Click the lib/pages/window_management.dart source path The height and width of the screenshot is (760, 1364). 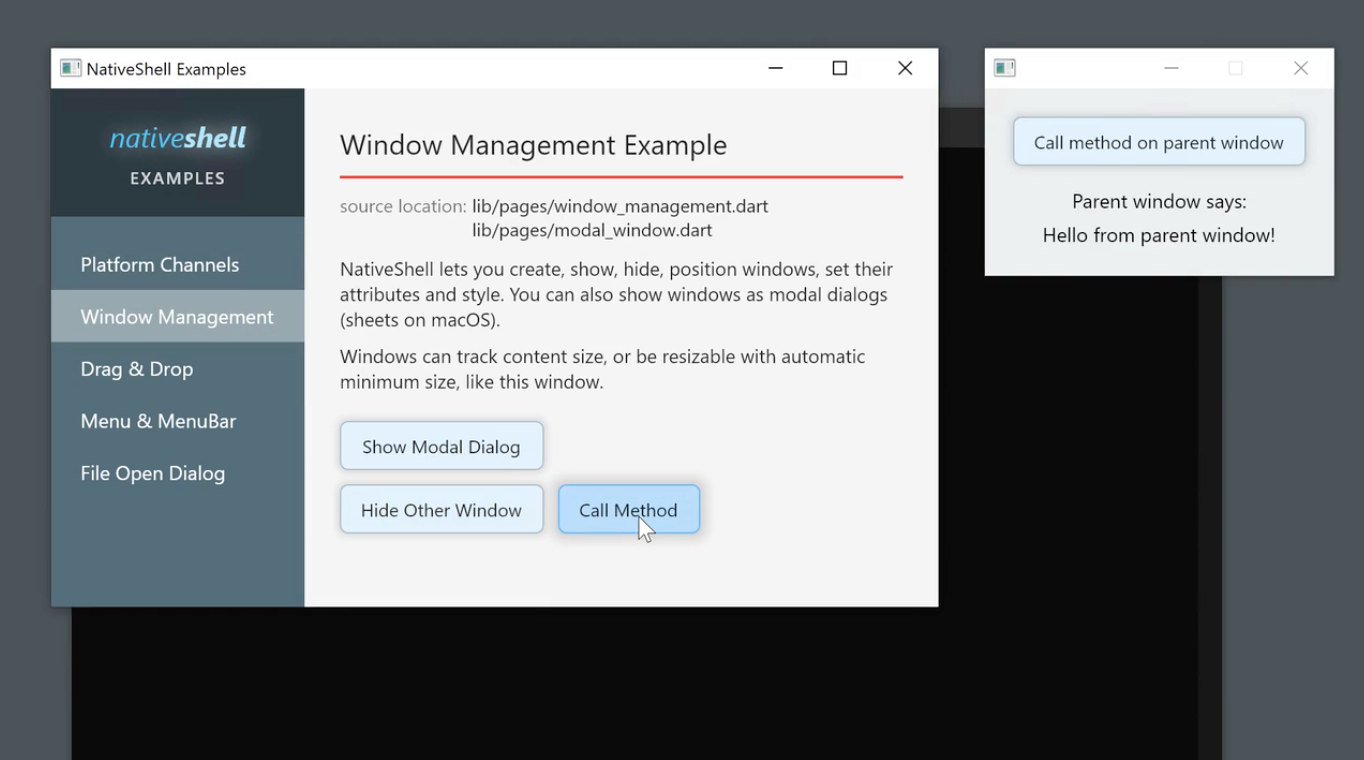(620, 206)
